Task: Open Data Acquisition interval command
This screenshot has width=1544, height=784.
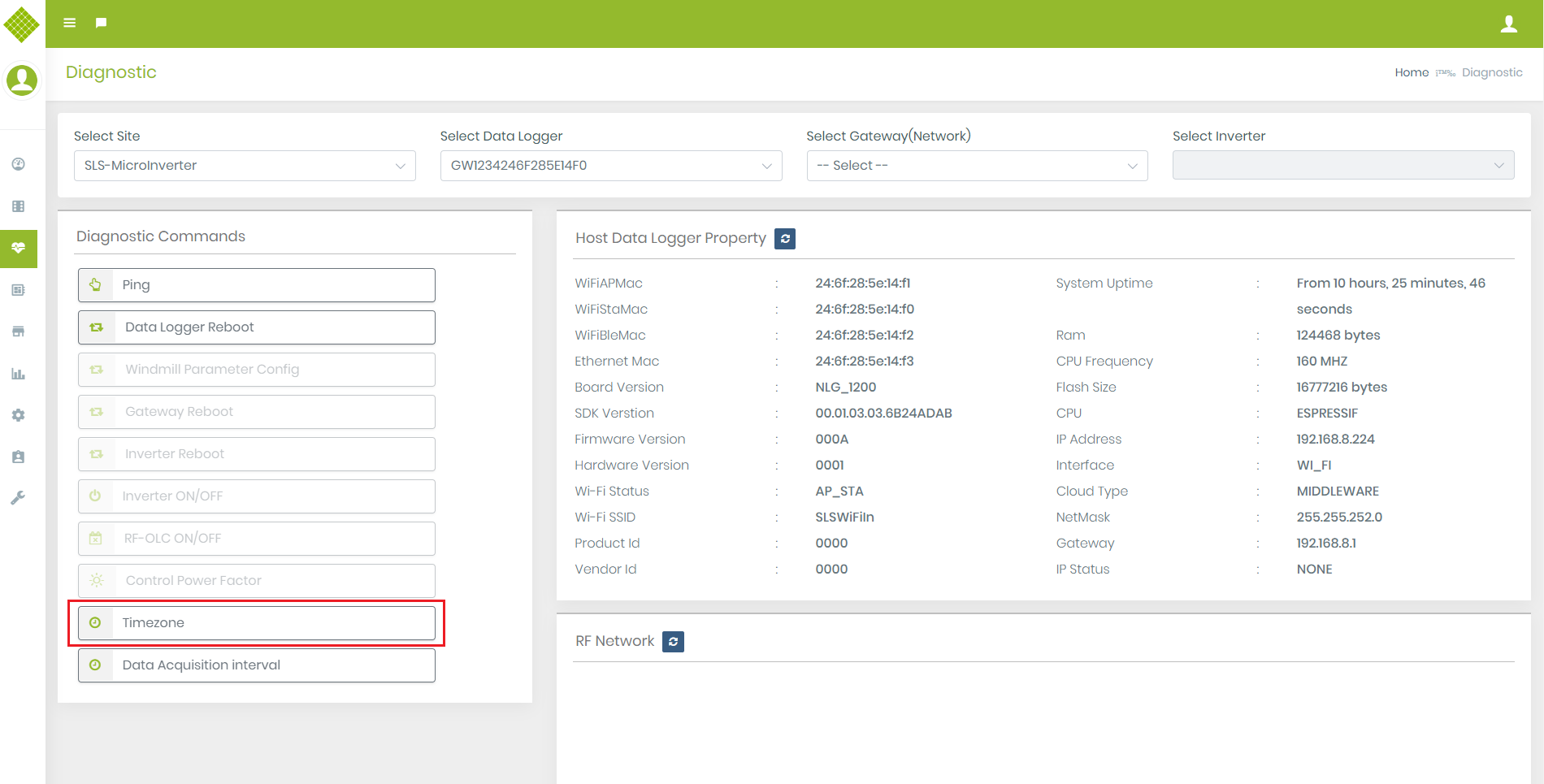Action: [257, 665]
